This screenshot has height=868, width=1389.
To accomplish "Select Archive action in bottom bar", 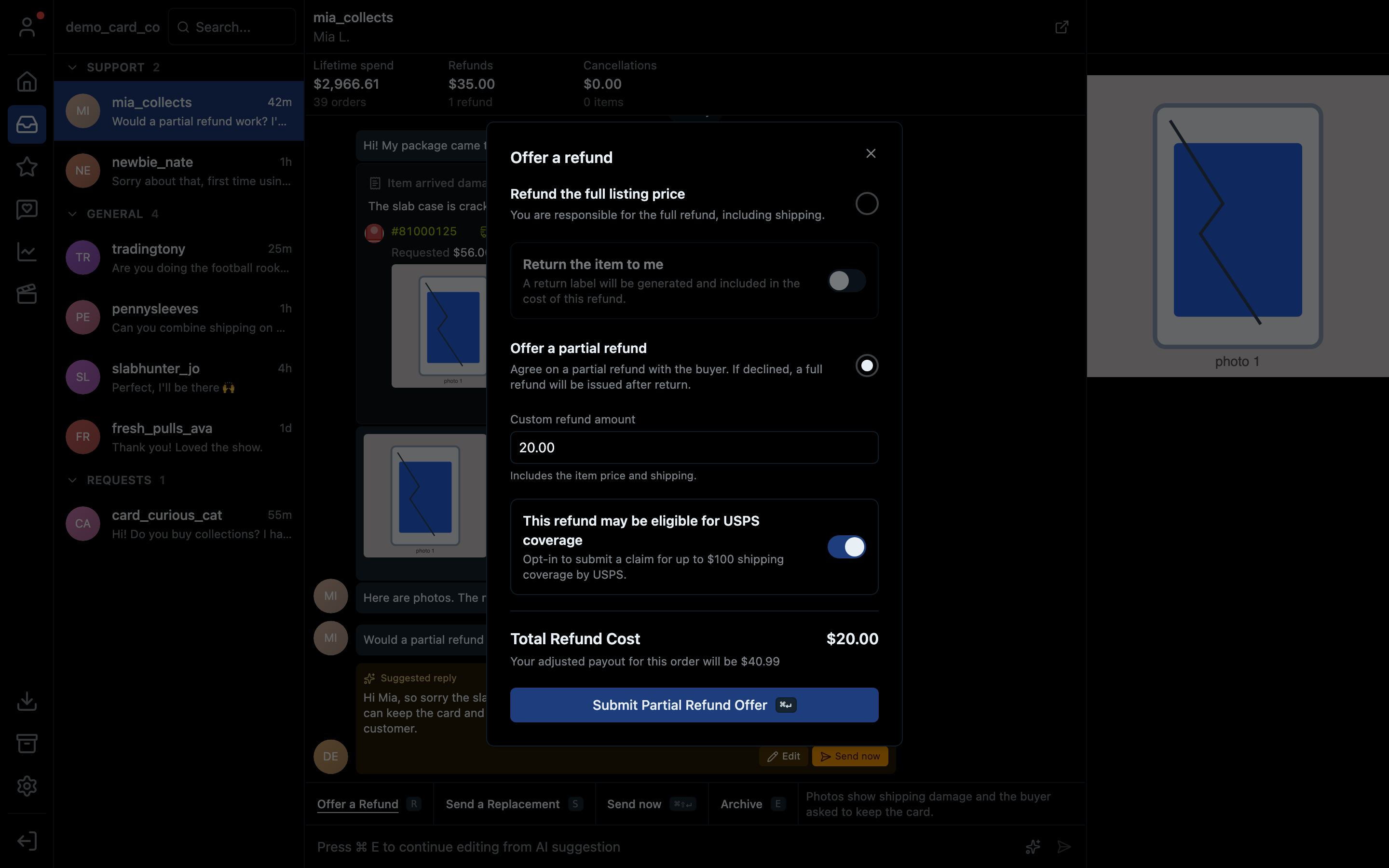I will point(752,804).
